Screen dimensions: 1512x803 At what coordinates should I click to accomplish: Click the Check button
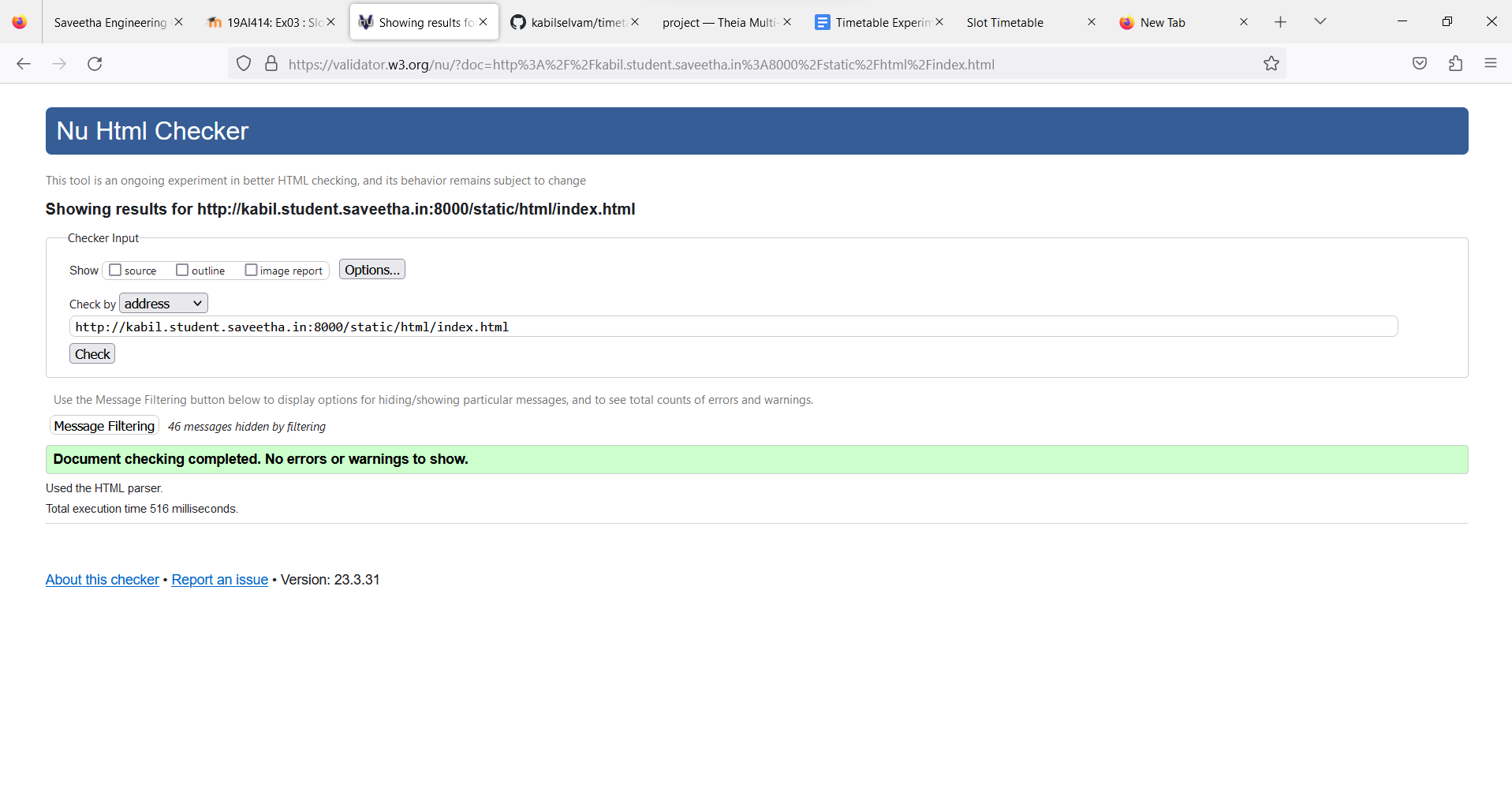click(x=92, y=354)
